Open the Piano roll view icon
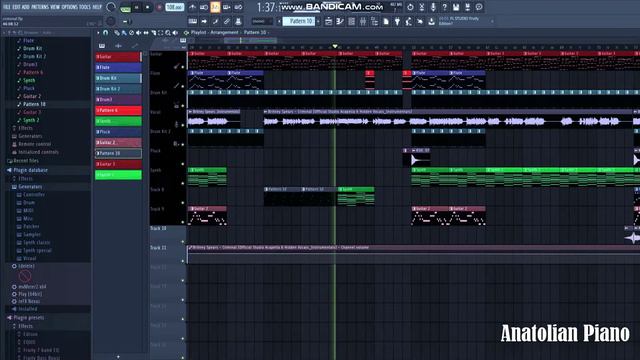 coord(340,21)
